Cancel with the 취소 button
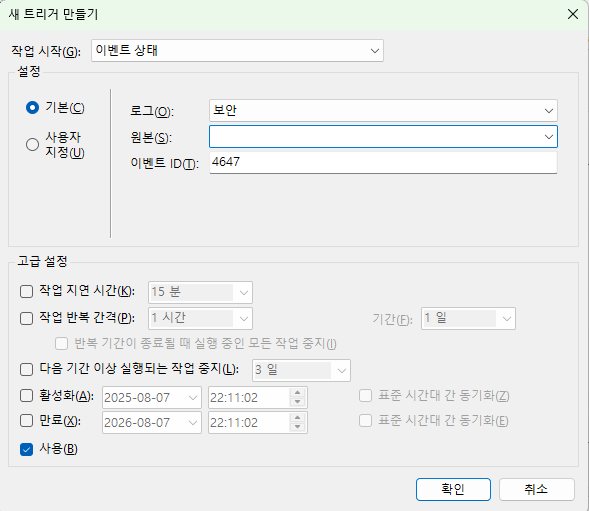This screenshot has width=589, height=511. (537, 489)
